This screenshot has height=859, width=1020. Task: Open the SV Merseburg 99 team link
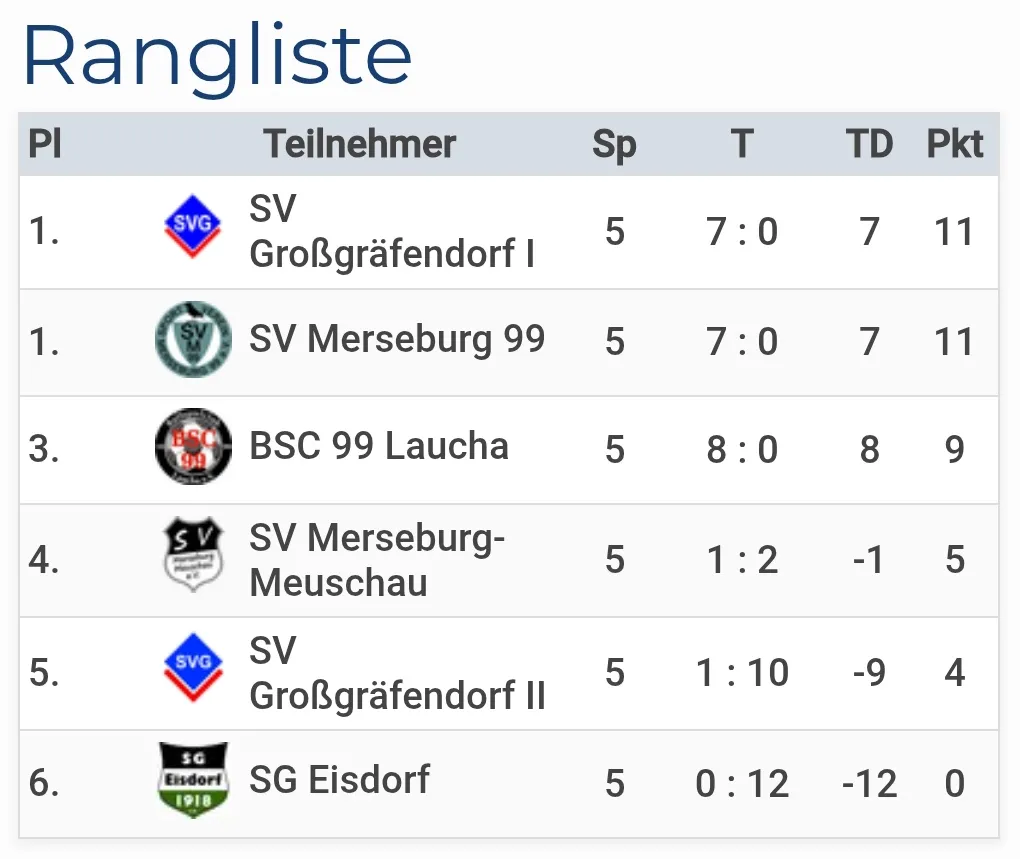(397, 340)
